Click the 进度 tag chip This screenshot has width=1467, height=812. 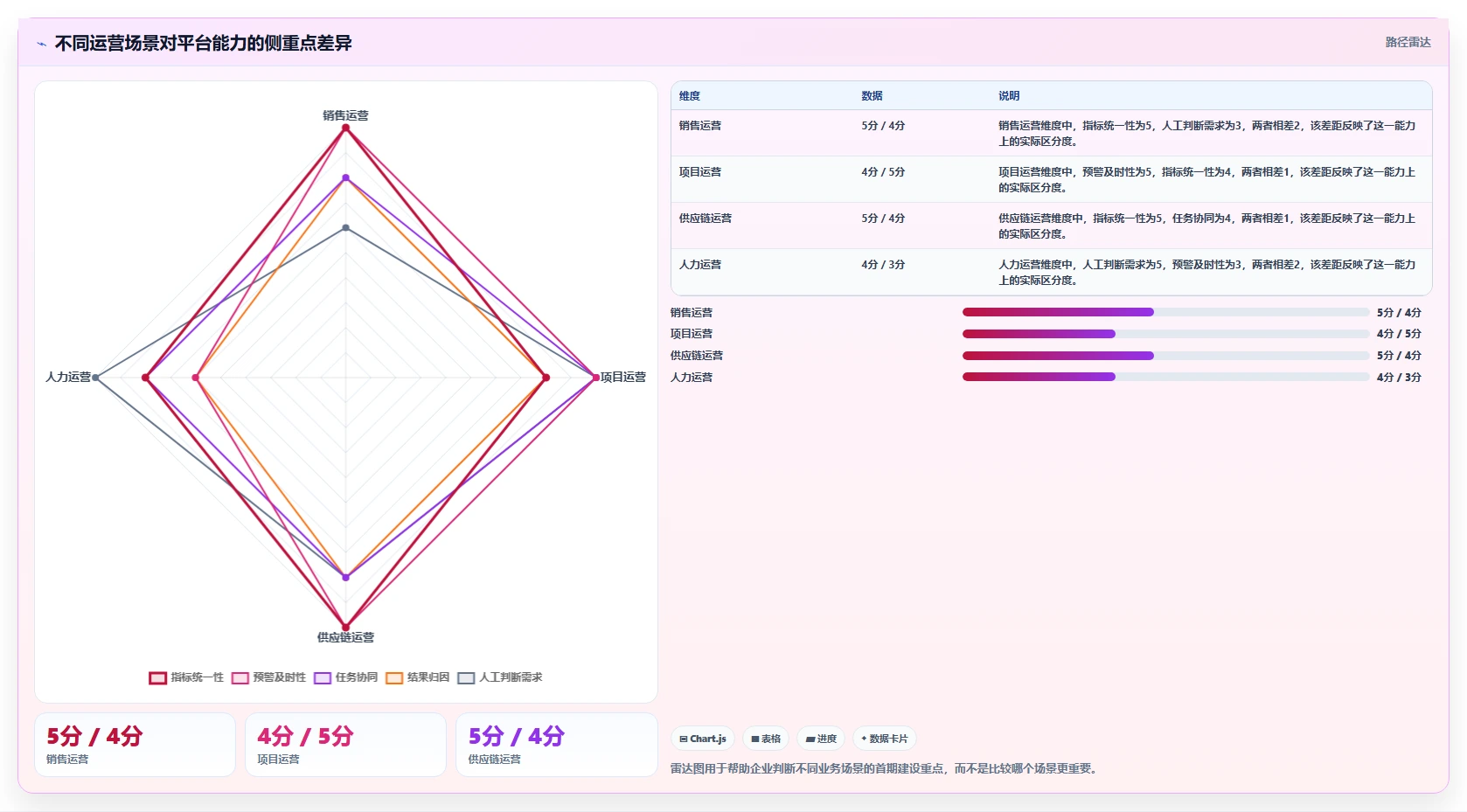pos(821,739)
